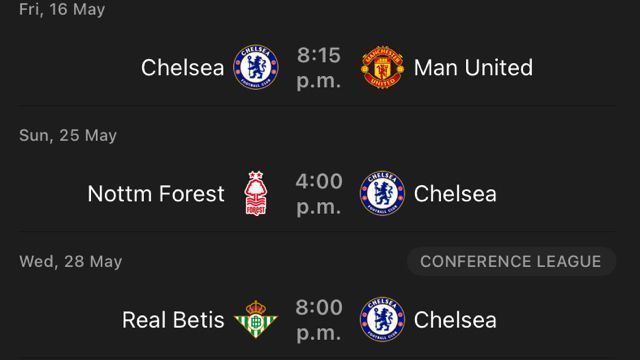
Task: Select the Real Betis team name
Action: click(173, 320)
